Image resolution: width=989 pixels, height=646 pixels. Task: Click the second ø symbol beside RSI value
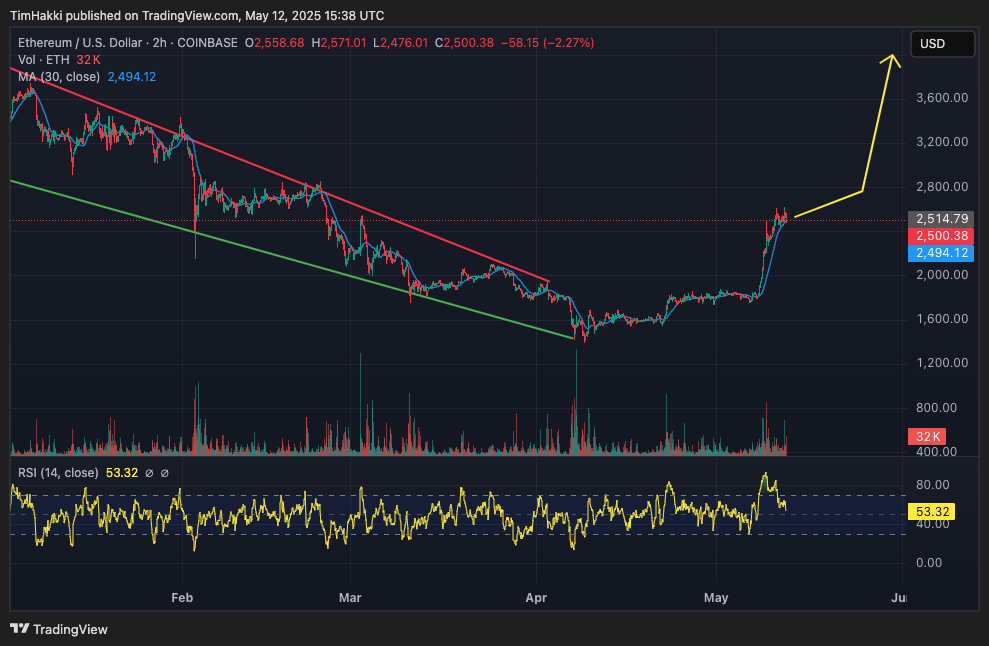[164, 472]
